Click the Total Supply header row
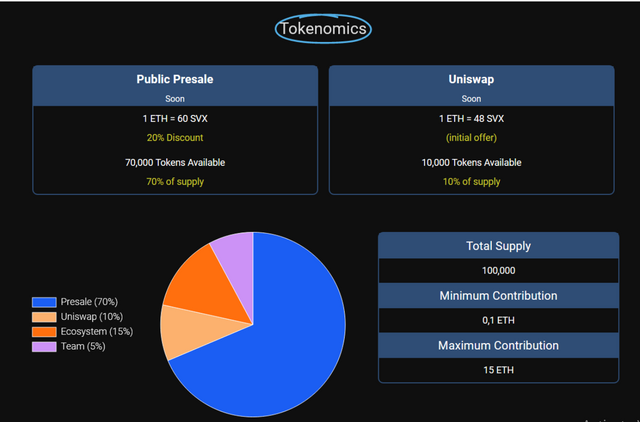 pos(498,246)
